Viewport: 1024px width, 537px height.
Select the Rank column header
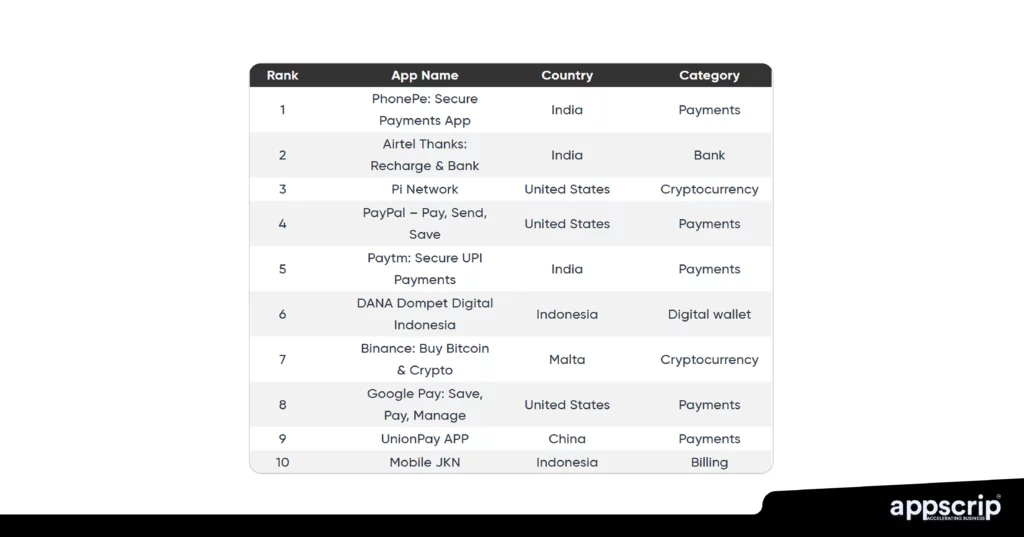pos(282,75)
